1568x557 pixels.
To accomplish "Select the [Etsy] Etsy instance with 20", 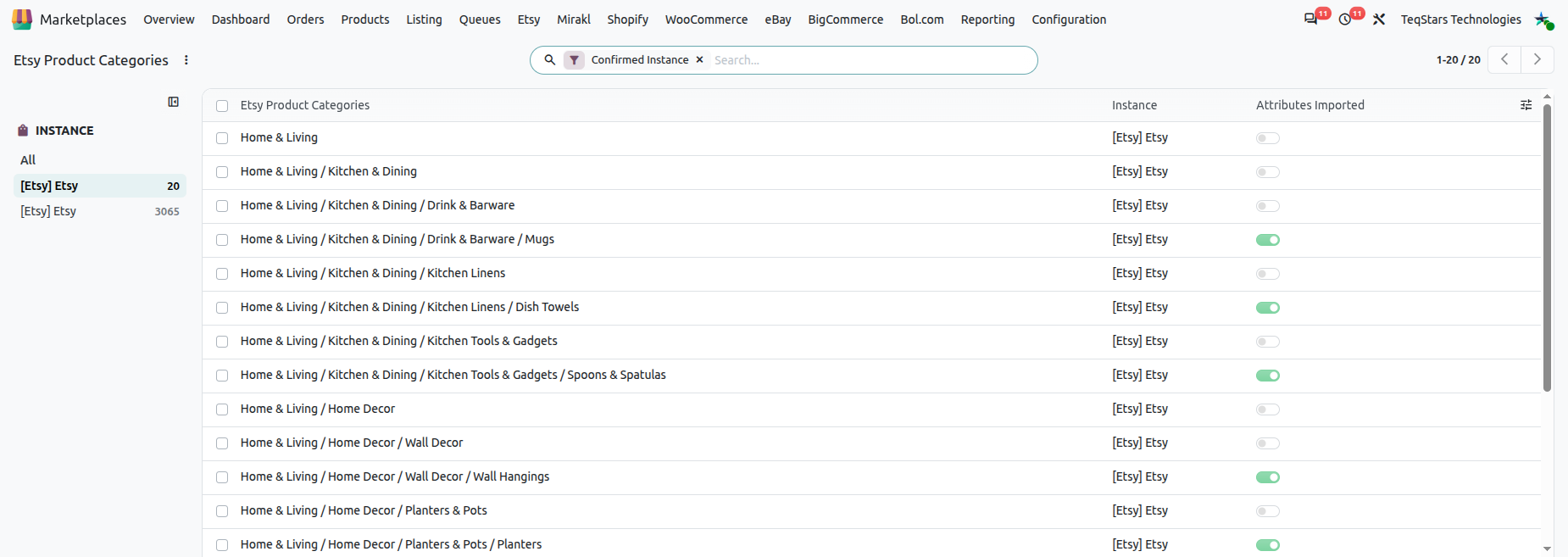I will [100, 186].
